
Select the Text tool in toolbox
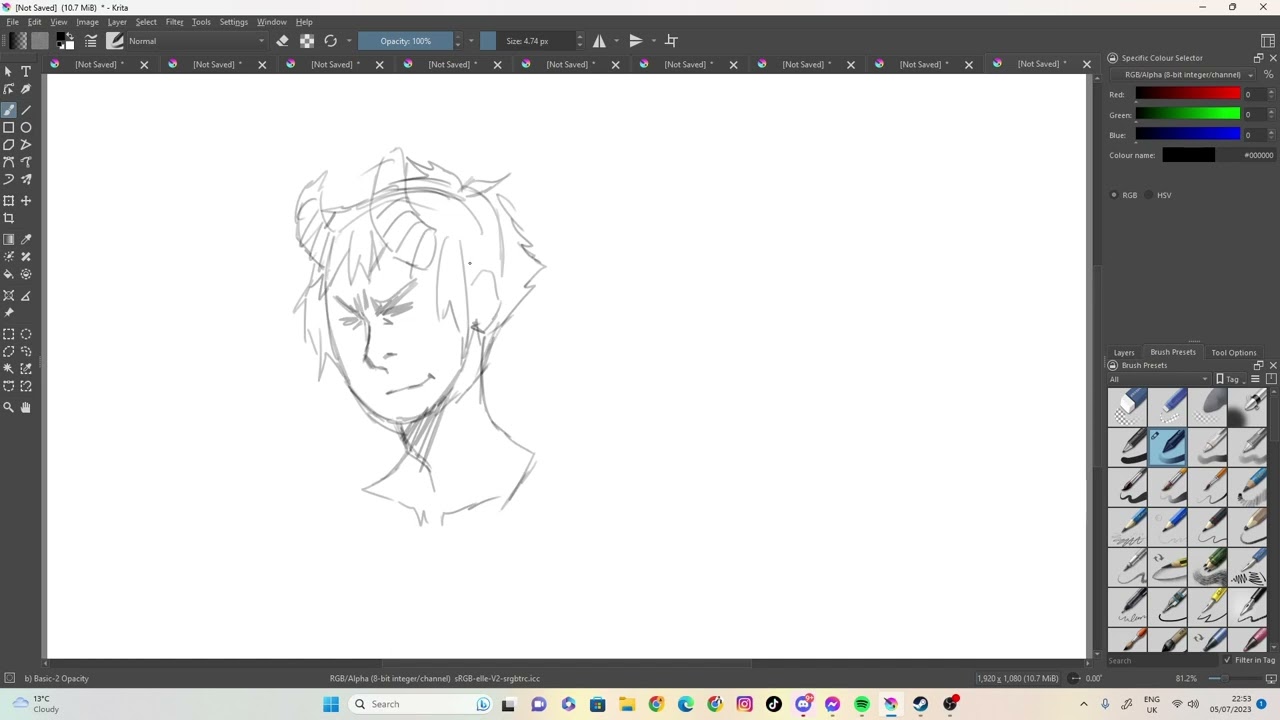(26, 72)
